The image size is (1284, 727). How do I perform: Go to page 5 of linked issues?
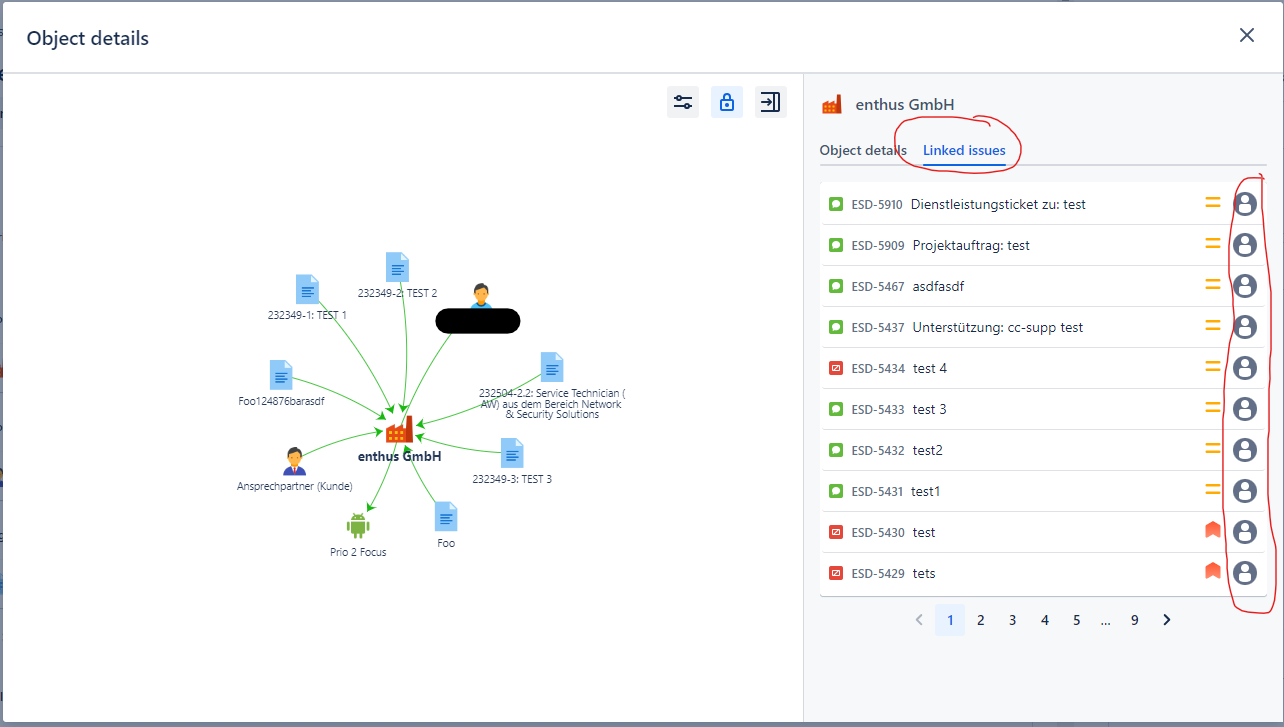click(1076, 620)
